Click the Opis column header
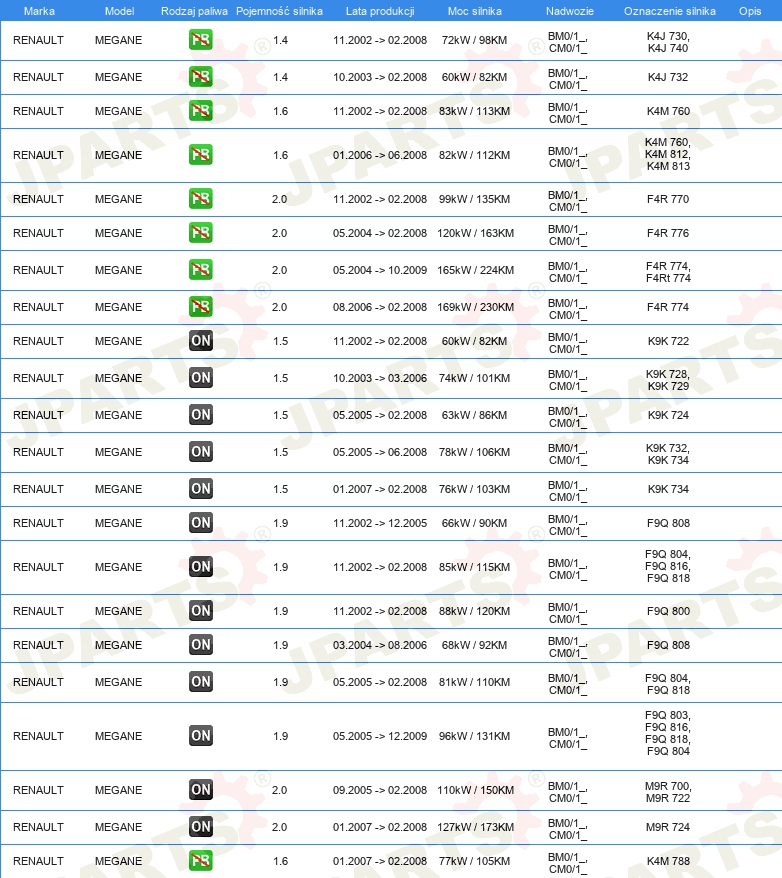782x878 pixels. (x=750, y=11)
